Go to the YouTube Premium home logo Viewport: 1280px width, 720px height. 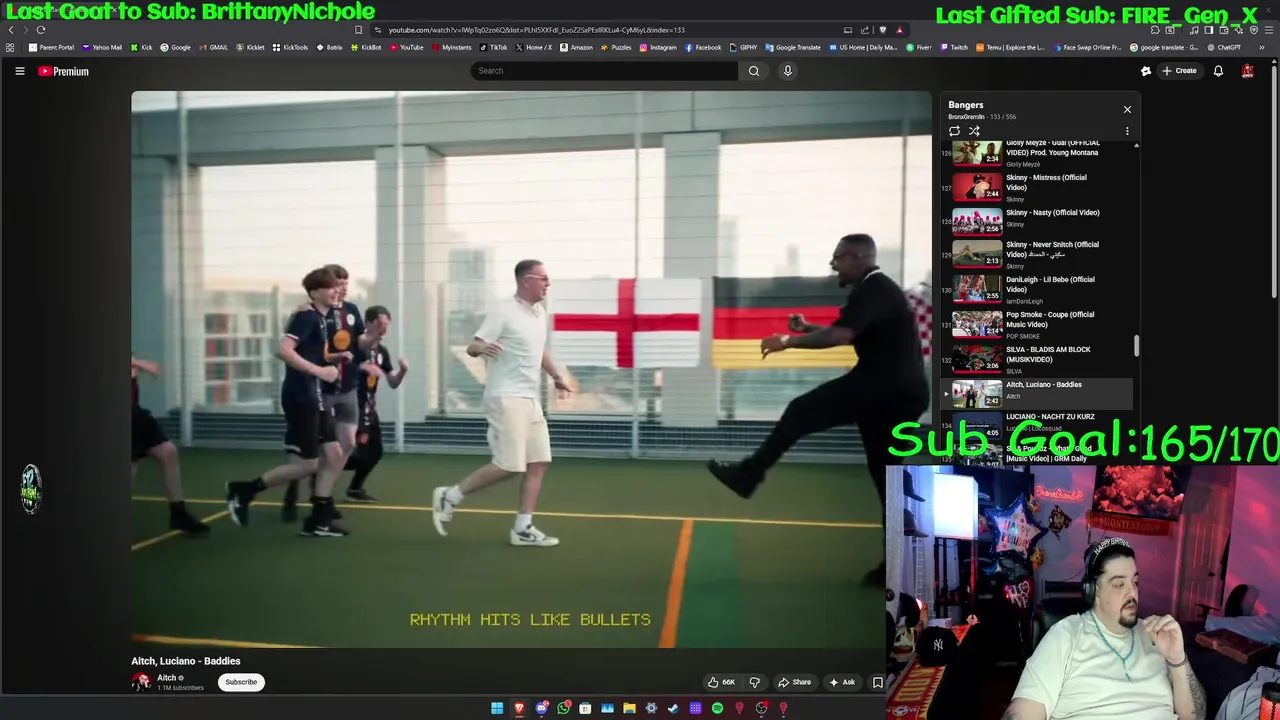pos(64,71)
